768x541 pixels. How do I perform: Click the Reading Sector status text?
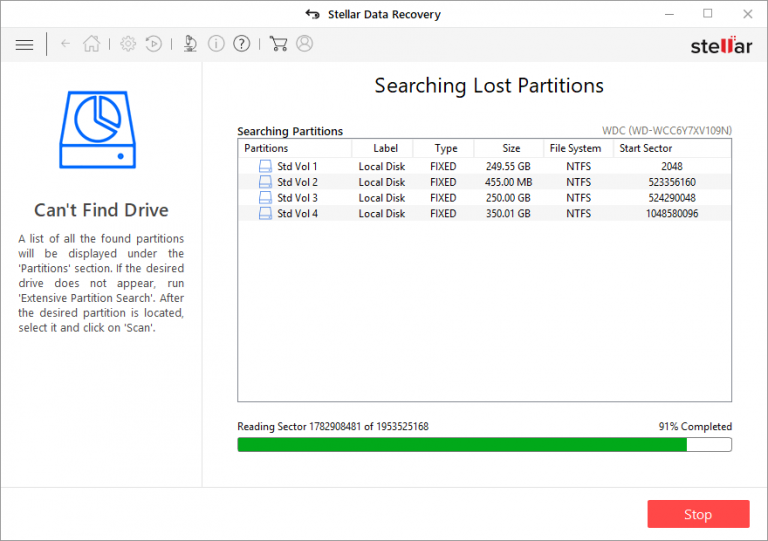tap(333, 426)
